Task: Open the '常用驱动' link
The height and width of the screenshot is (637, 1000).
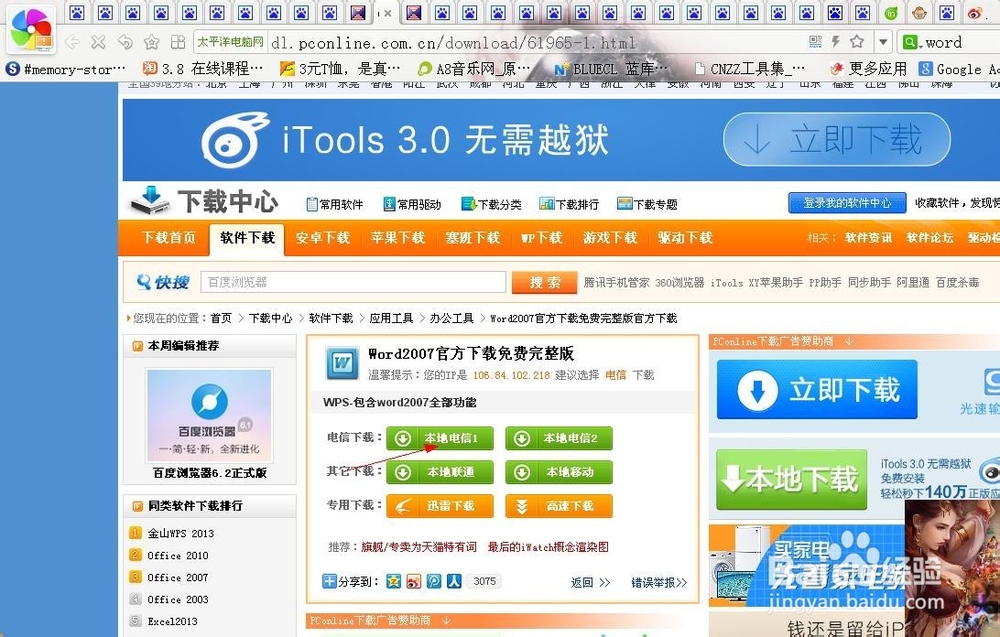Action: 412,204
